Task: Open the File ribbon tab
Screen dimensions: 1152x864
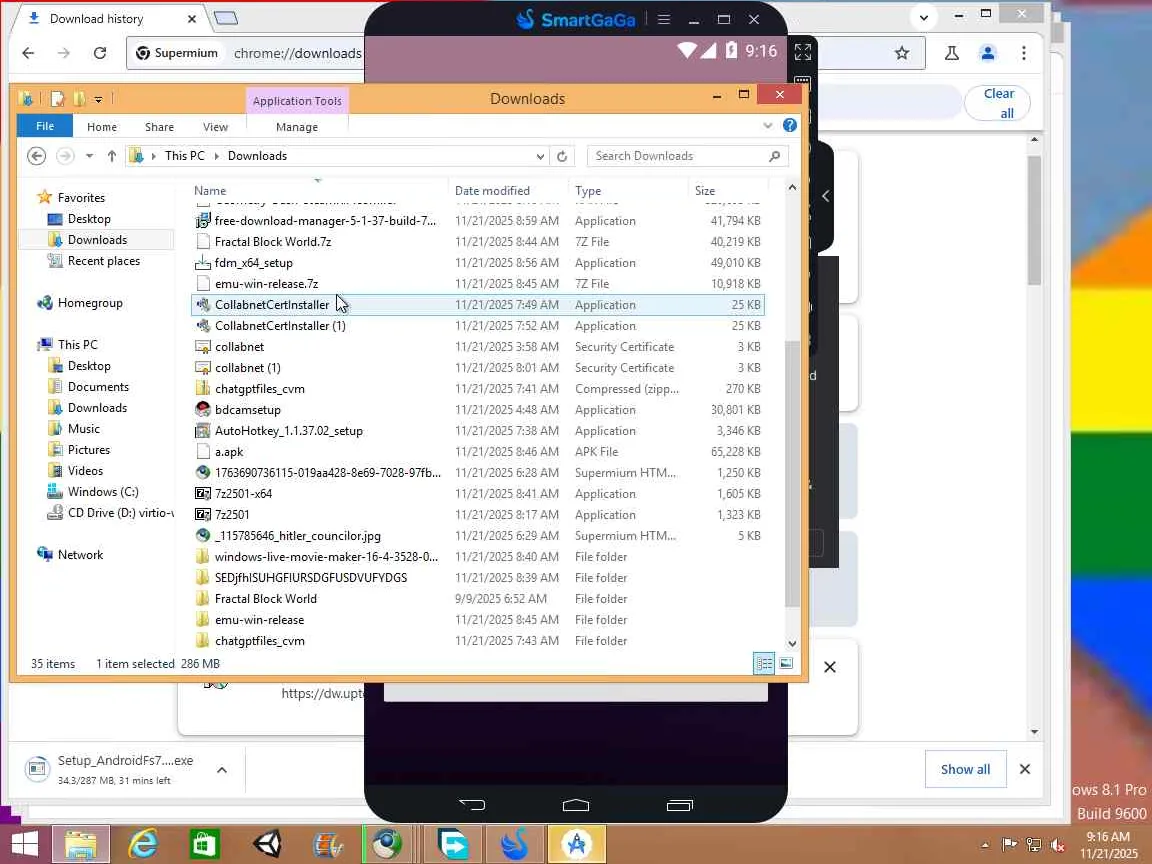Action: (45, 126)
